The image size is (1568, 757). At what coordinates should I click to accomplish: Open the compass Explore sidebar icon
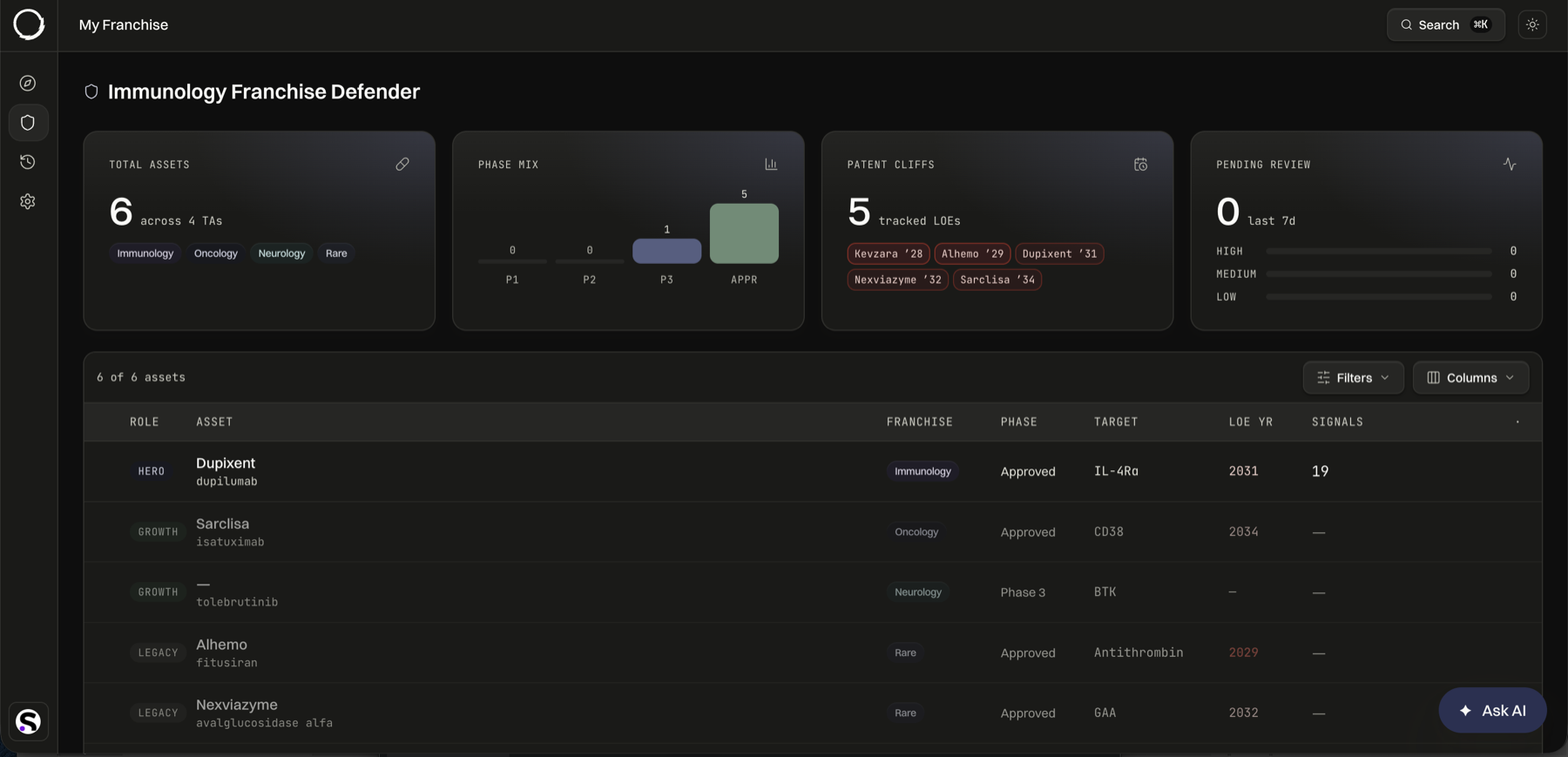[x=28, y=83]
